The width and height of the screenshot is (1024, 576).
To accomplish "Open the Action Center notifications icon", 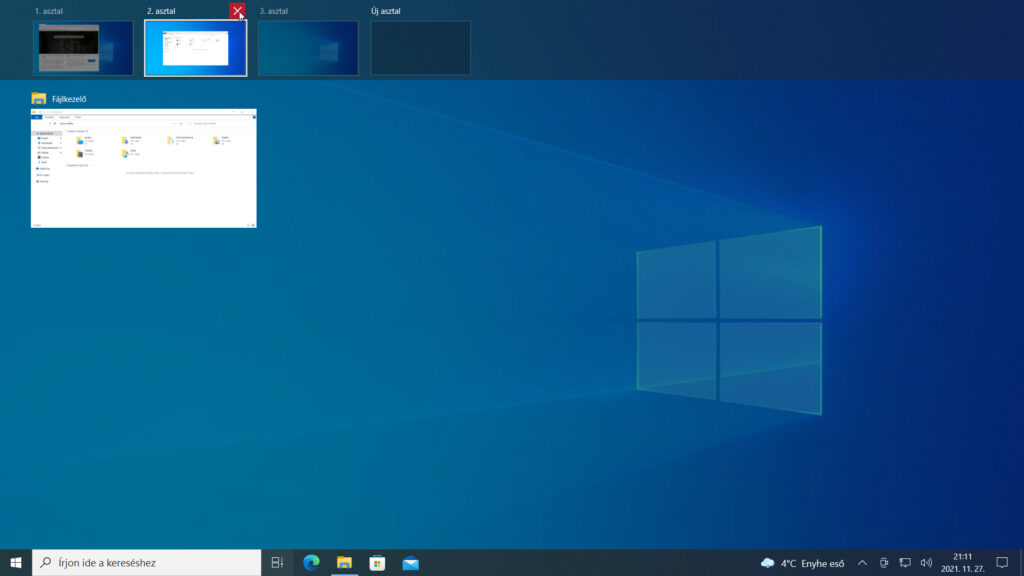I will coord(1002,563).
